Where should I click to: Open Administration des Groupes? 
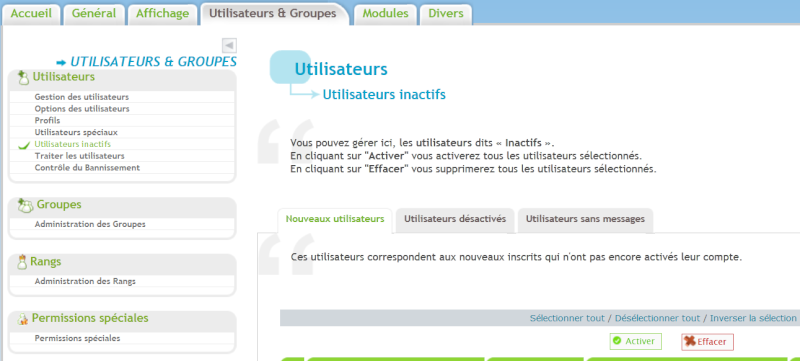tap(90, 224)
